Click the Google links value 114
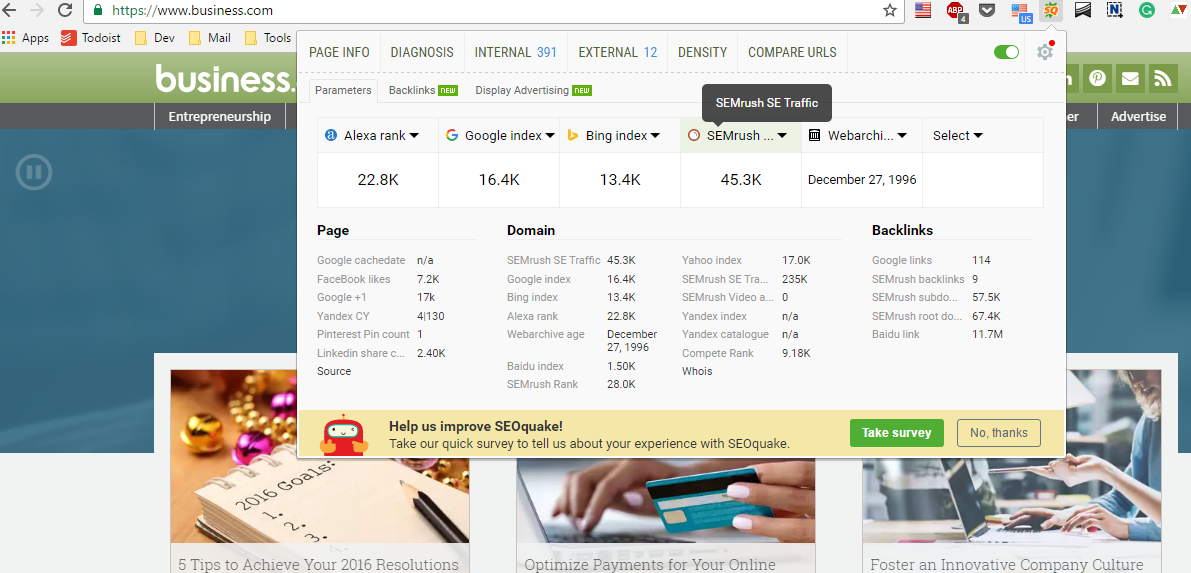This screenshot has height=573, width=1191. [x=981, y=260]
